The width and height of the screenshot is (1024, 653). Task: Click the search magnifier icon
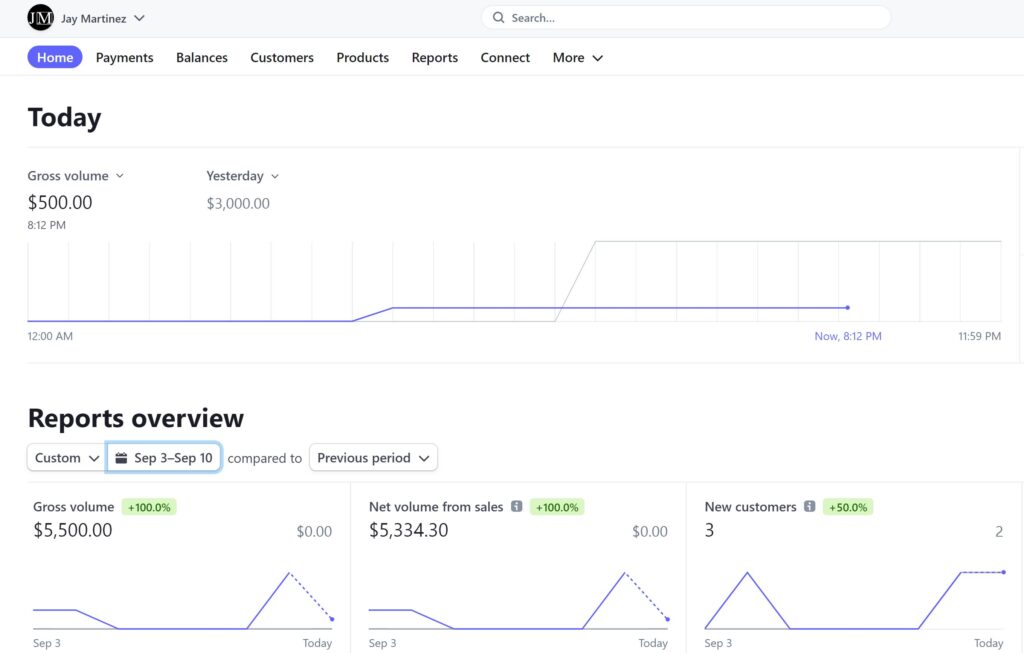pos(498,18)
